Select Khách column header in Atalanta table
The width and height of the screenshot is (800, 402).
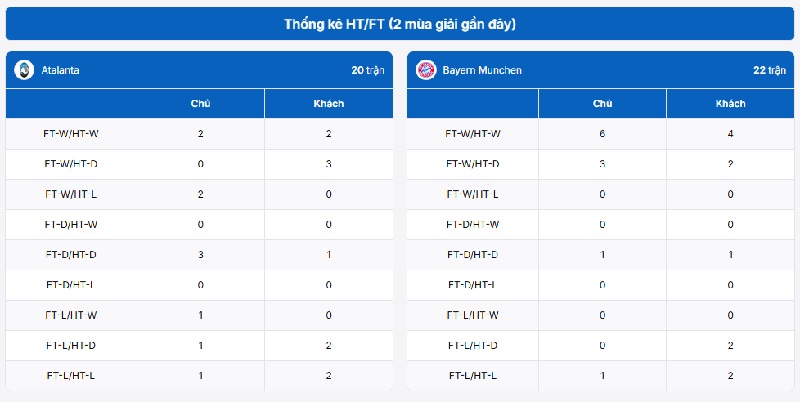tap(329, 104)
